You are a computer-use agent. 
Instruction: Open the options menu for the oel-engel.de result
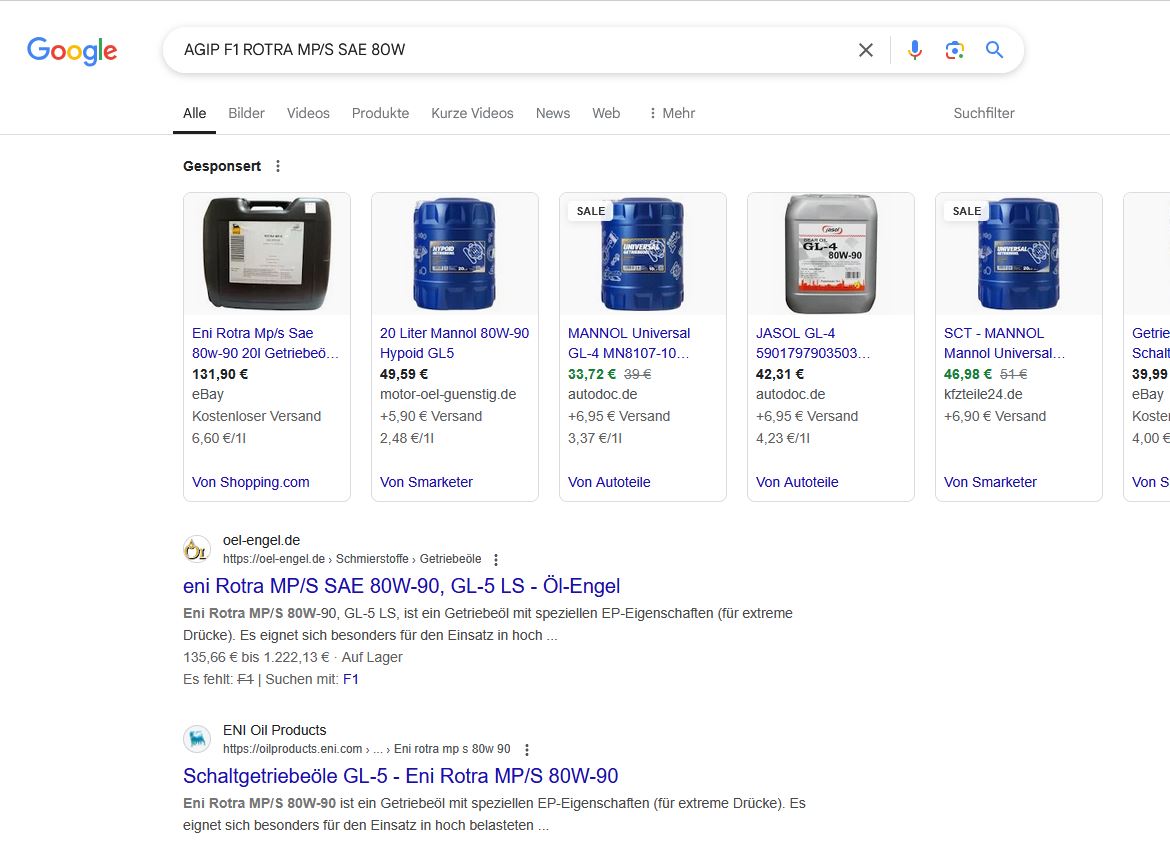pyautogui.click(x=496, y=560)
